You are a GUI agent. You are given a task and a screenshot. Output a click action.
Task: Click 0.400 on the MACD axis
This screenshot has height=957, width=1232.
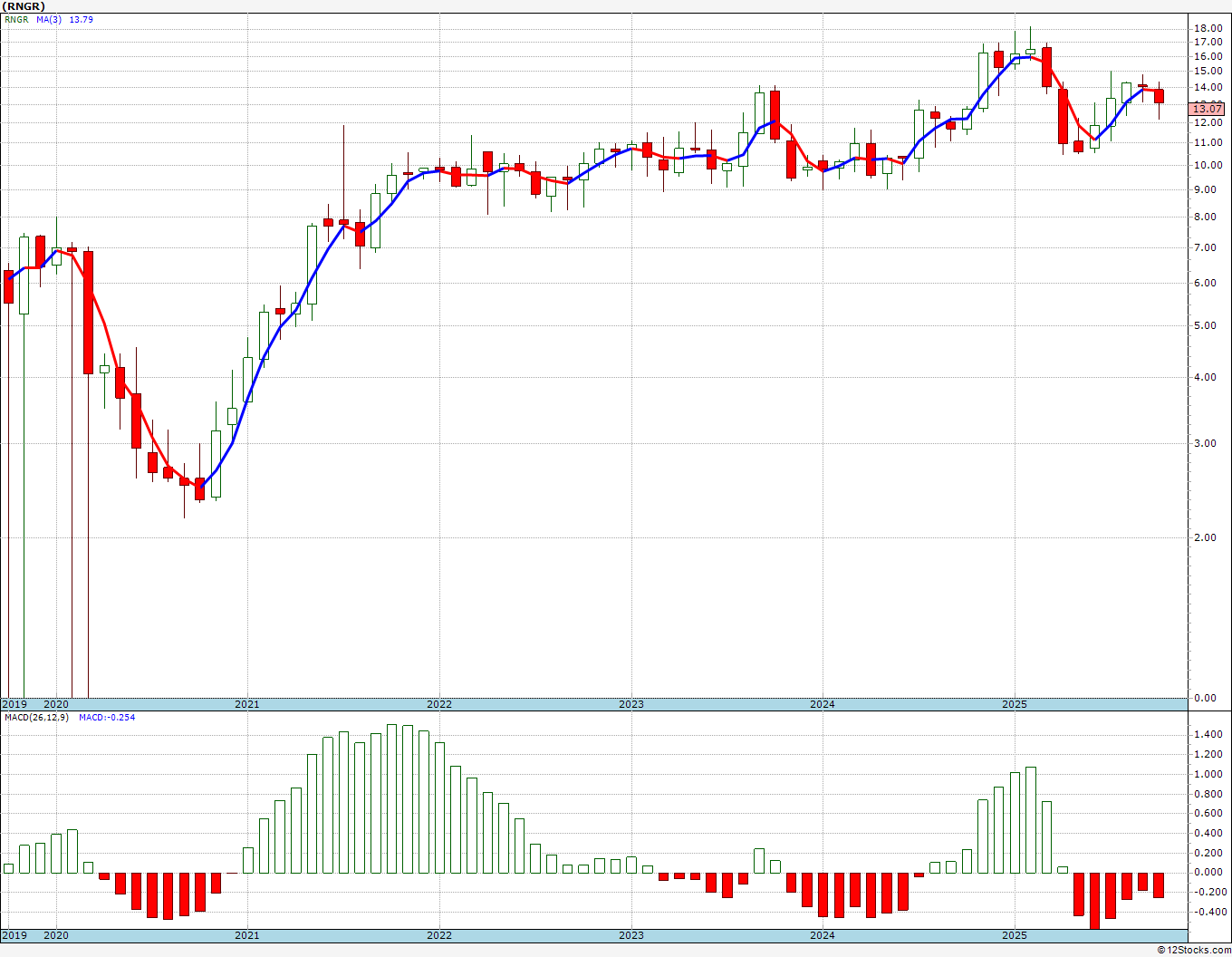(x=1207, y=834)
